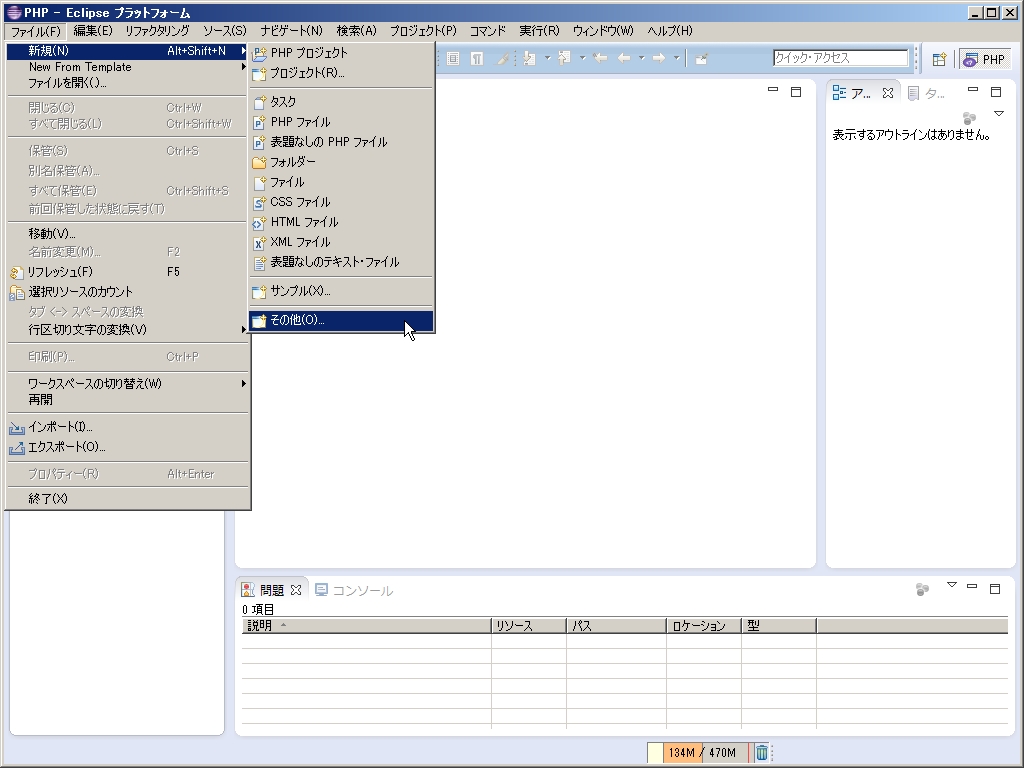Open the 検索(A) menu
This screenshot has width=1024, height=768.
tap(357, 31)
